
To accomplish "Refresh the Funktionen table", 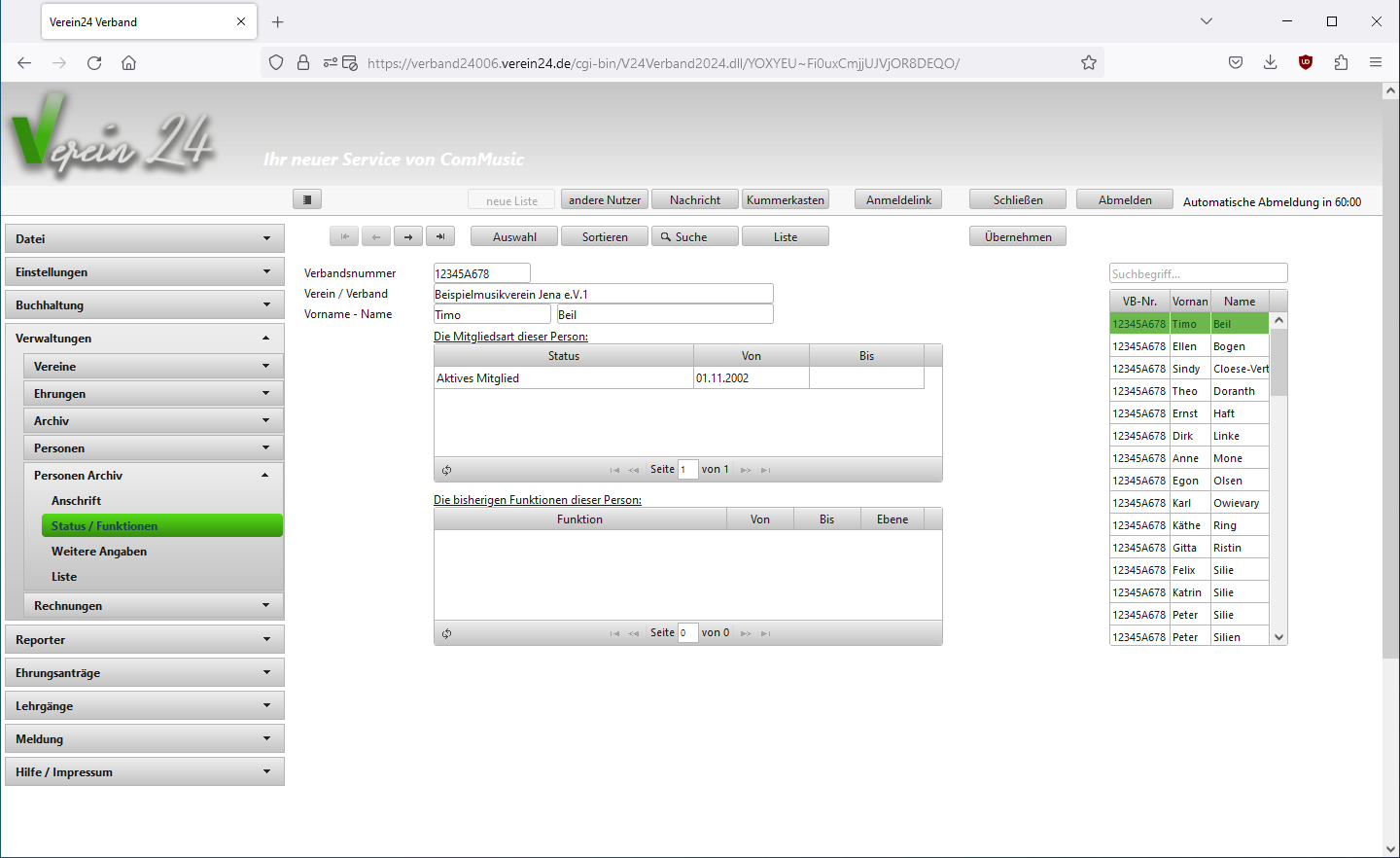I will (x=446, y=633).
